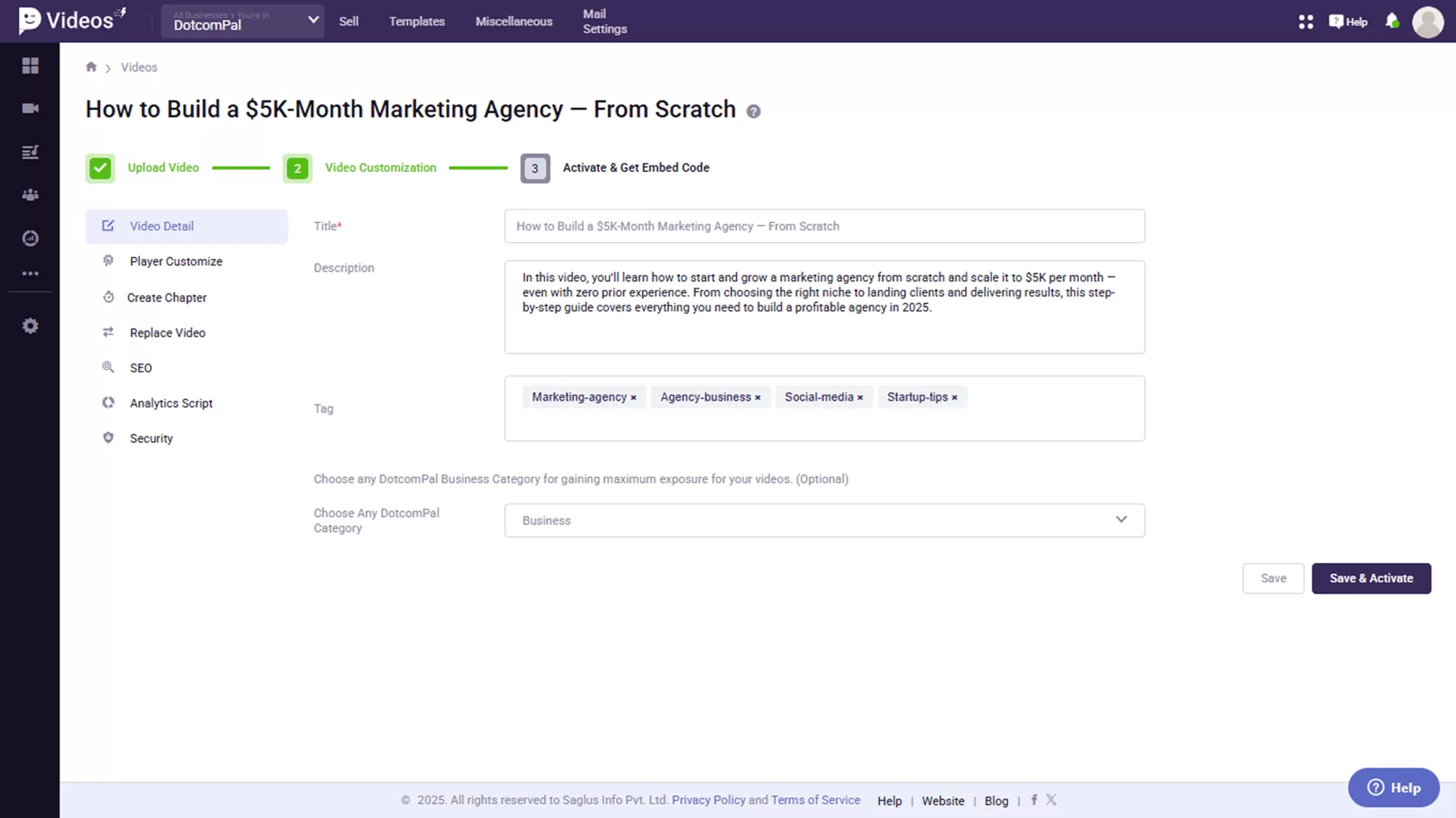Open the Privacy Policy link
This screenshot has height=818, width=1456.
708,800
